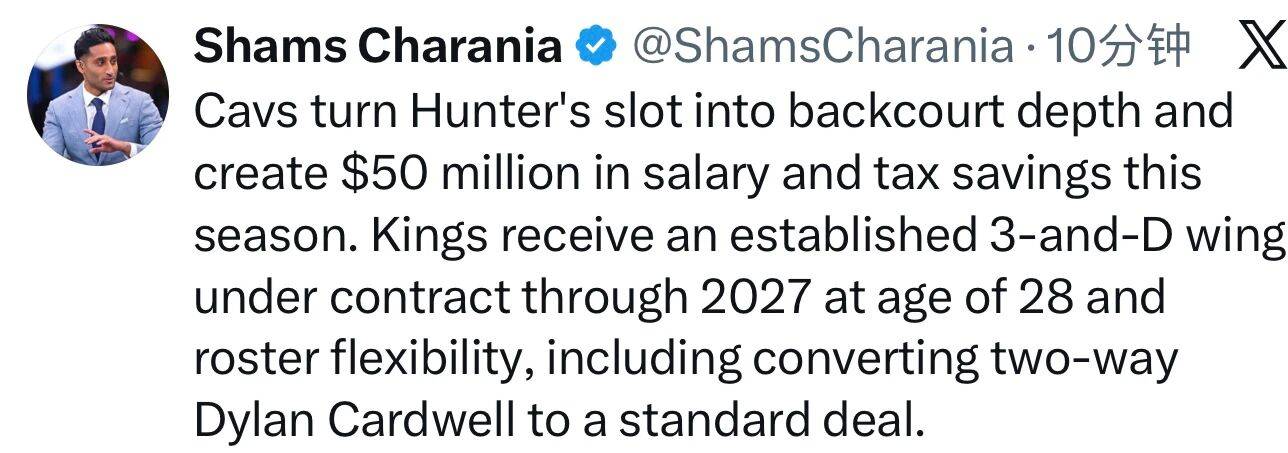The height and width of the screenshot is (453, 1288).
Task: Click the word "standard" in the last line
Action: (x=697, y=423)
